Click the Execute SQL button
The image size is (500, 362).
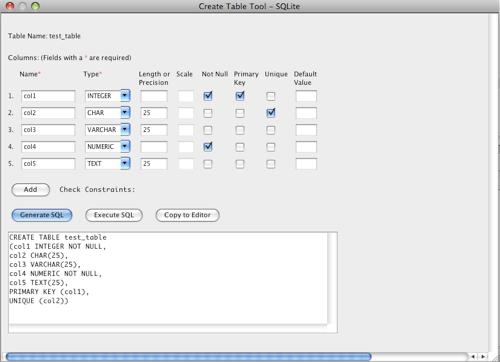[x=114, y=215]
